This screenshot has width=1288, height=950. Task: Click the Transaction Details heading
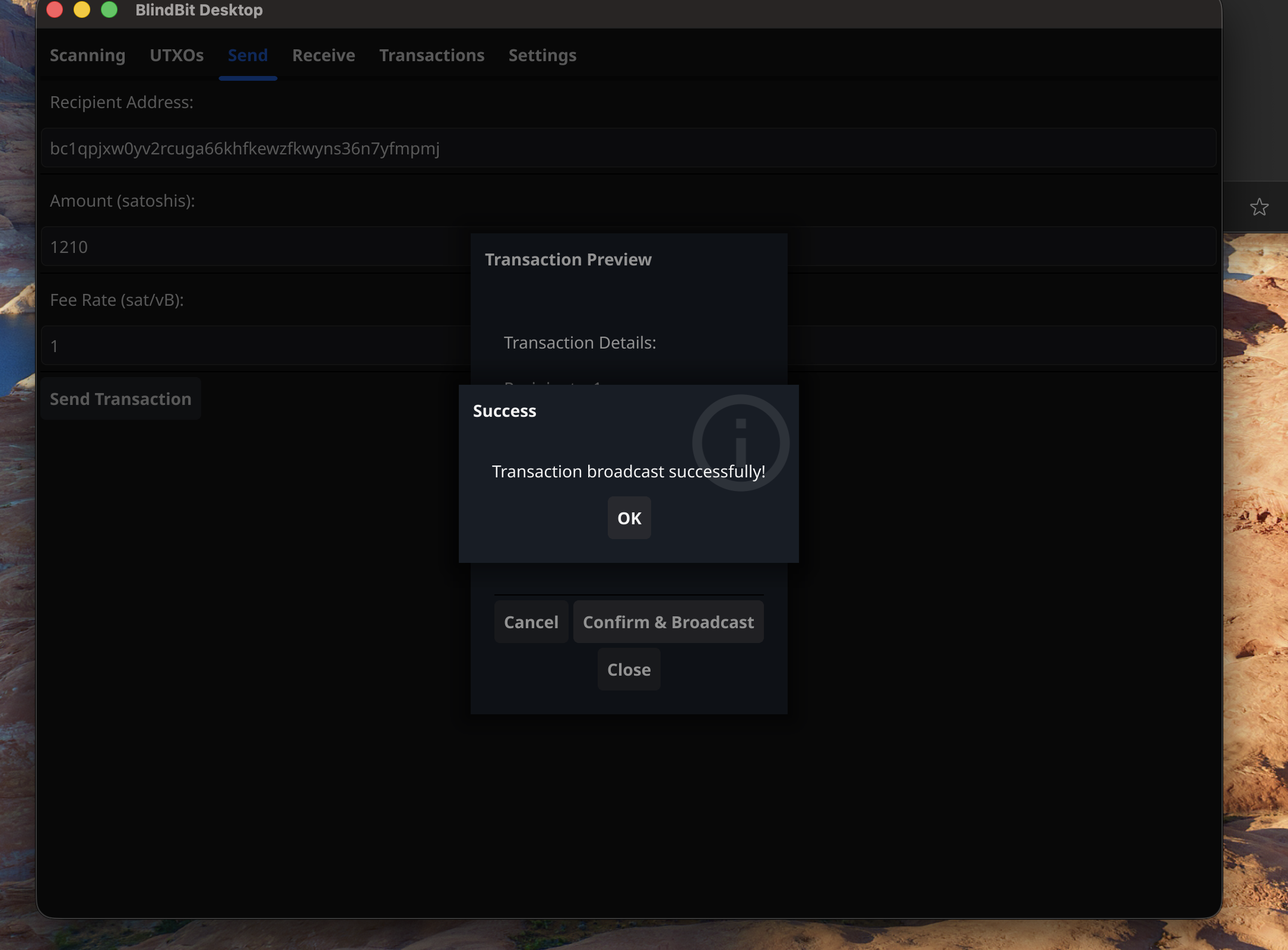coord(580,343)
